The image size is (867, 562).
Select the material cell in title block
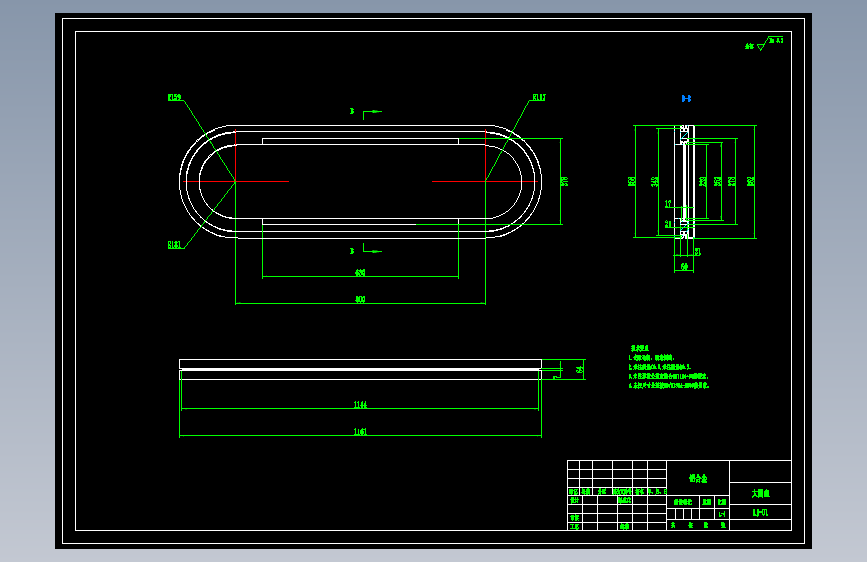tap(698, 478)
